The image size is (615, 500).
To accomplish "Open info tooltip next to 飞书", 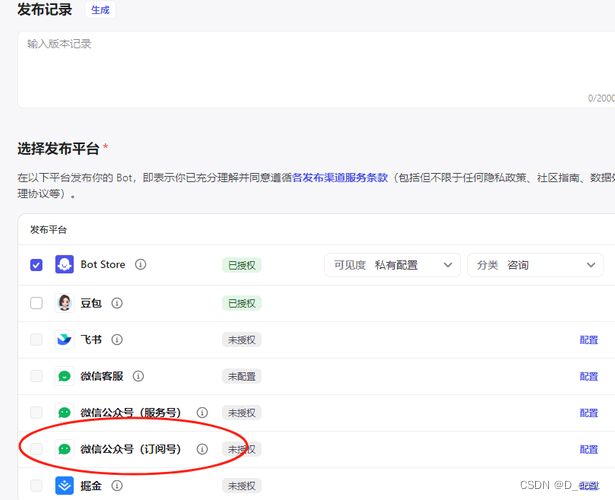I will click(117, 340).
